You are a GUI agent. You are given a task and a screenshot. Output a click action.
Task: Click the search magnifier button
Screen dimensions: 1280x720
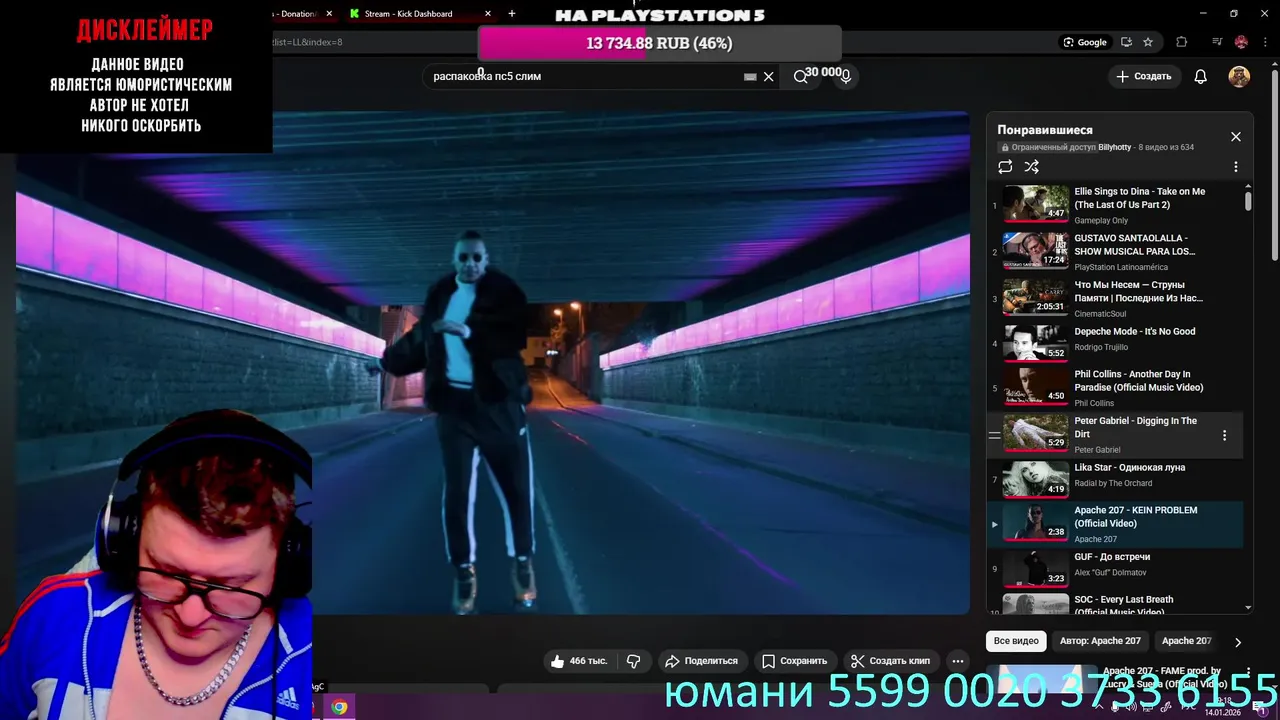tap(801, 76)
